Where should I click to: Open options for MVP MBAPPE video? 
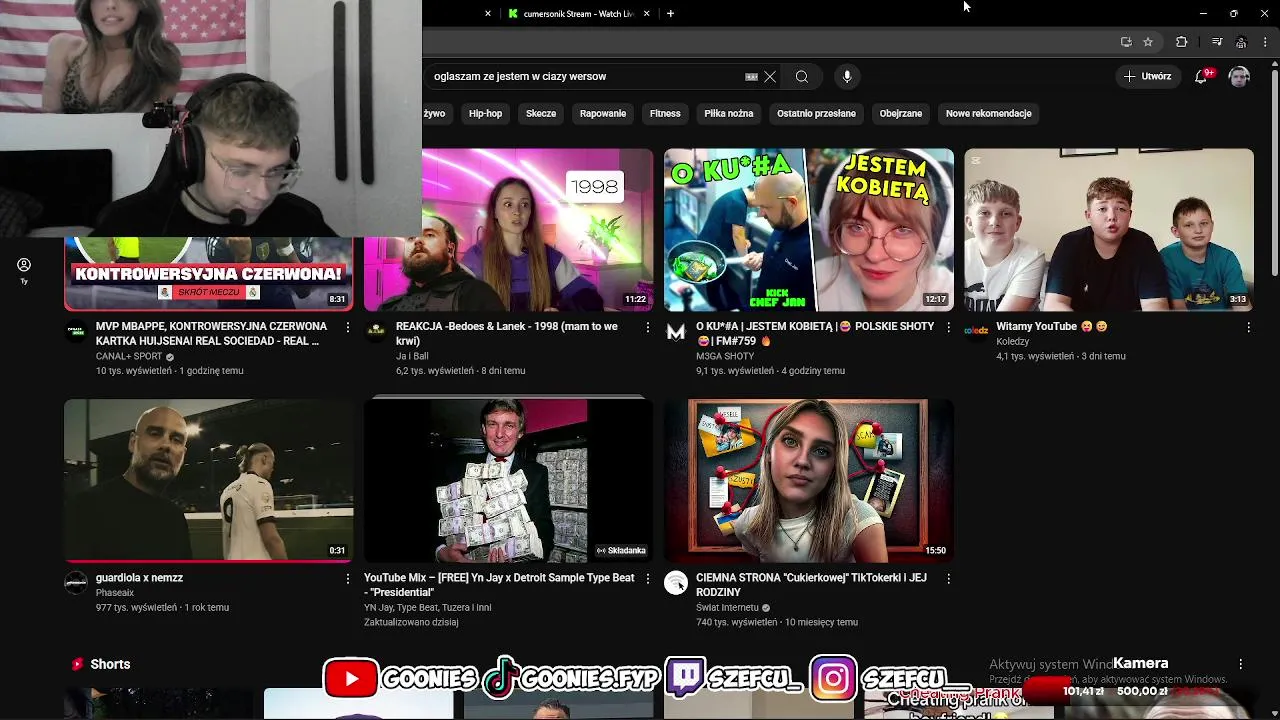[348, 328]
